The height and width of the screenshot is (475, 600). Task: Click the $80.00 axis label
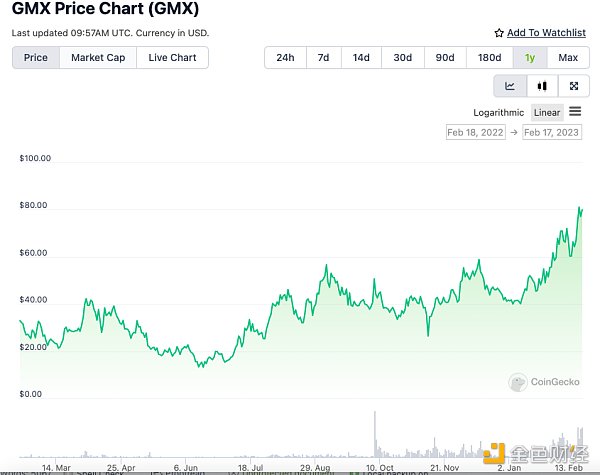pos(33,205)
